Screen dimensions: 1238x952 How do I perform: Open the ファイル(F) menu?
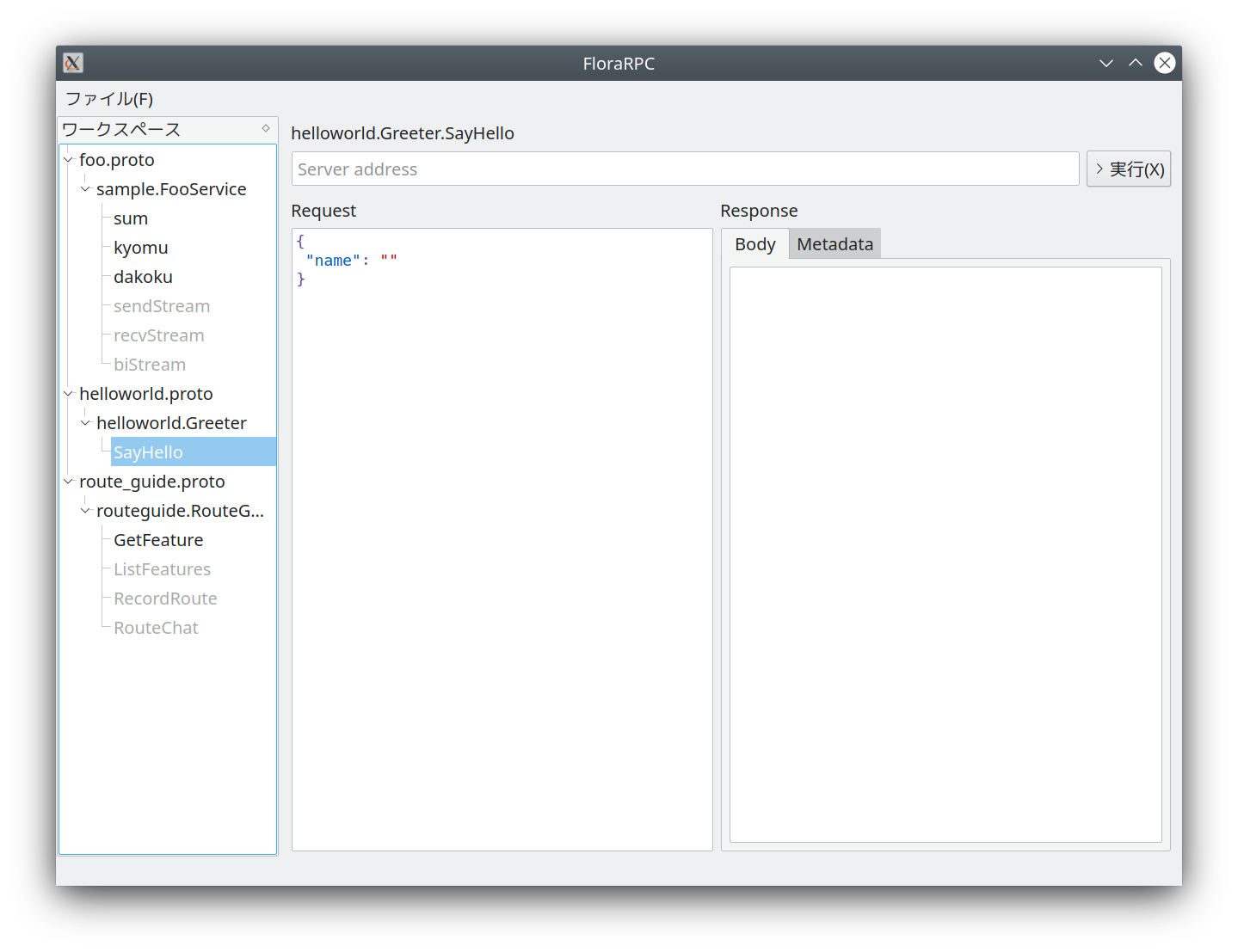click(109, 99)
